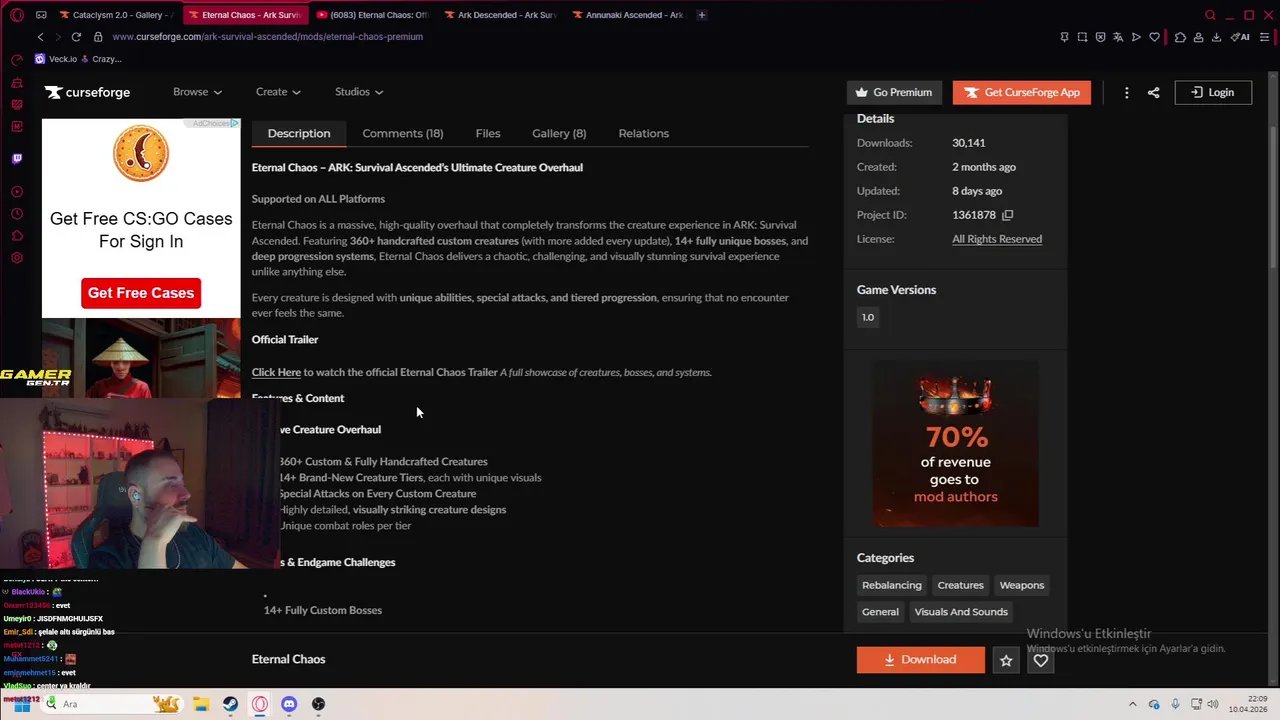
Task: Select the Creatures category tag
Action: [x=961, y=585]
